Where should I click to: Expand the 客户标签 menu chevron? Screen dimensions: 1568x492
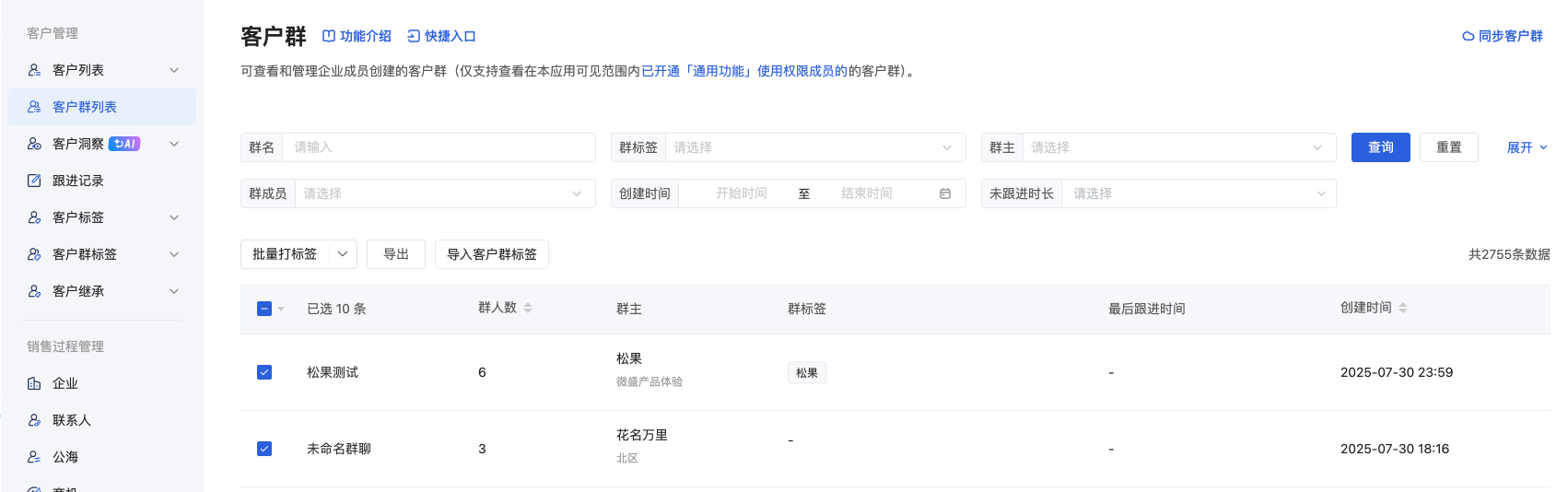(174, 217)
